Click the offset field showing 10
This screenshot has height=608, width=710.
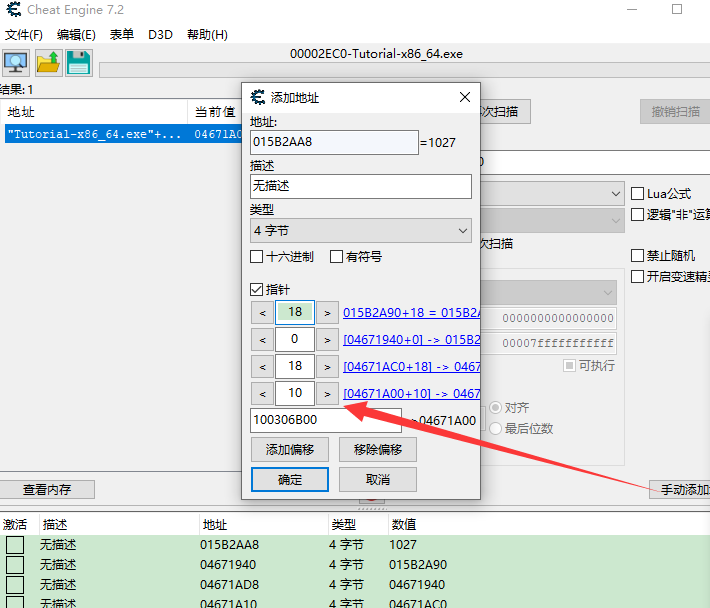pos(295,393)
